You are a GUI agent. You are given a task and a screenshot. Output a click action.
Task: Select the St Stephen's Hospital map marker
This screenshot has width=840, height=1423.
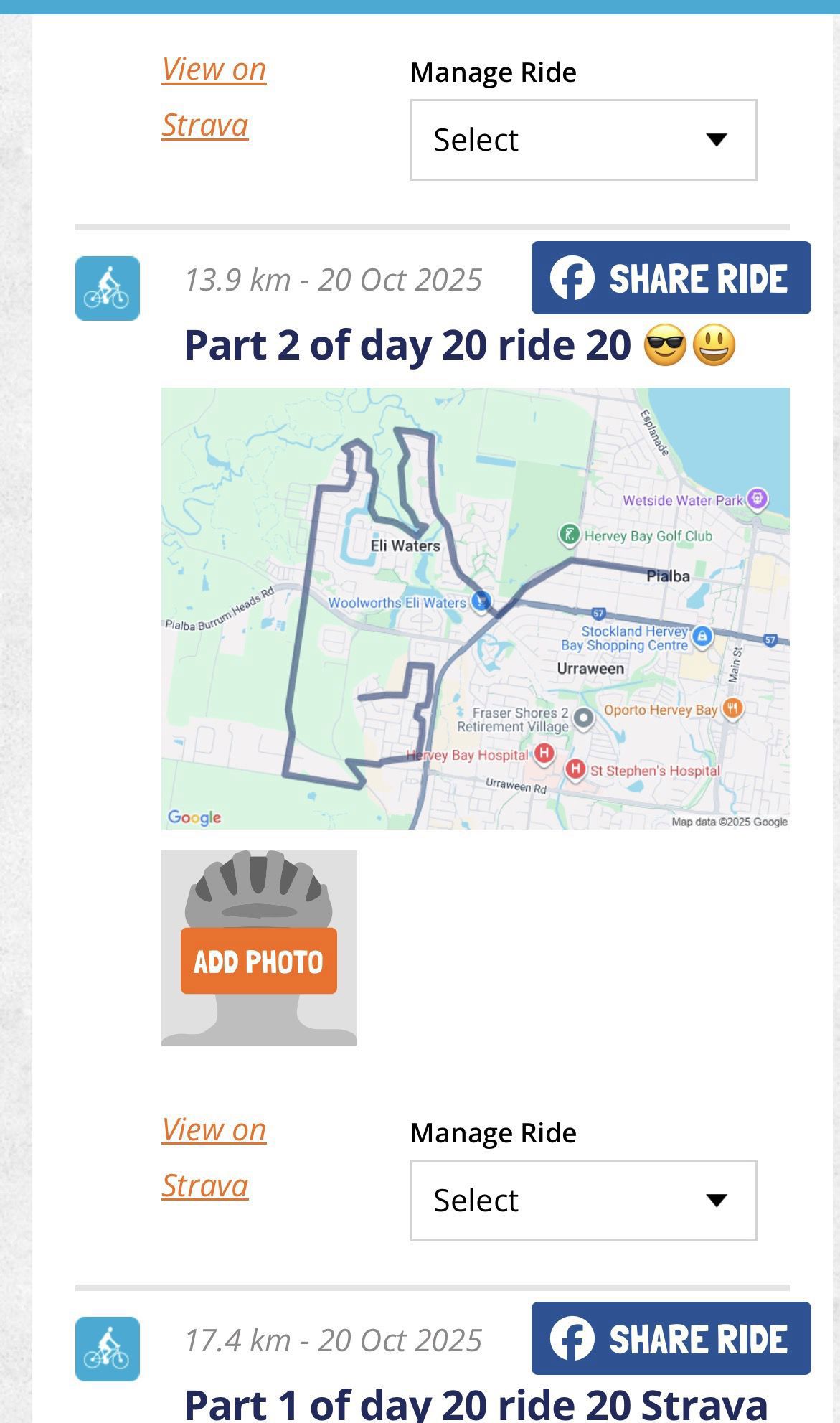click(x=575, y=769)
